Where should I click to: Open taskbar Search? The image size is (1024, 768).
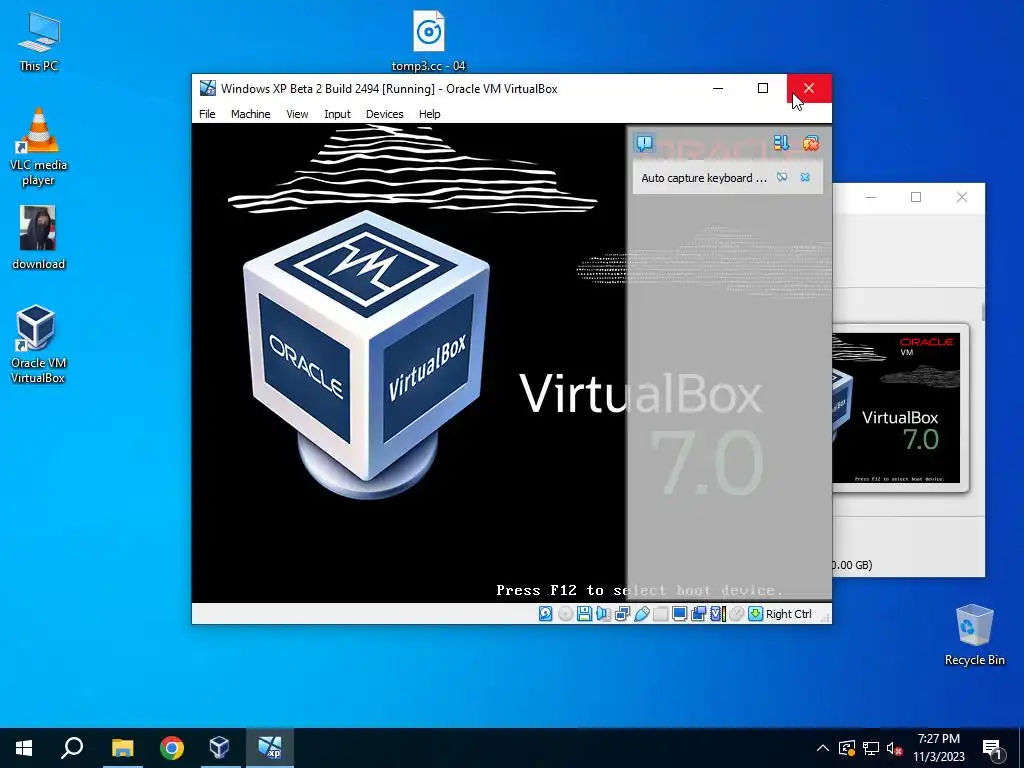click(72, 748)
